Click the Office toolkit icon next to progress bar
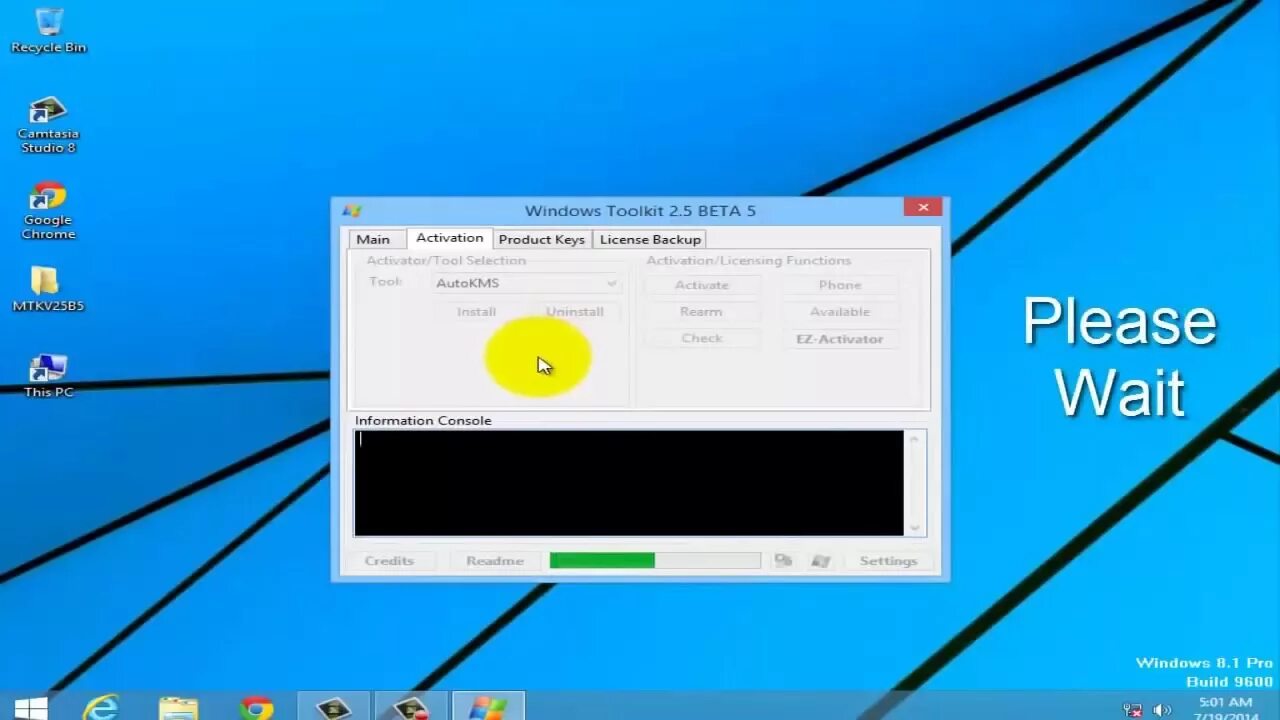The width and height of the screenshot is (1280, 720). click(x=783, y=561)
